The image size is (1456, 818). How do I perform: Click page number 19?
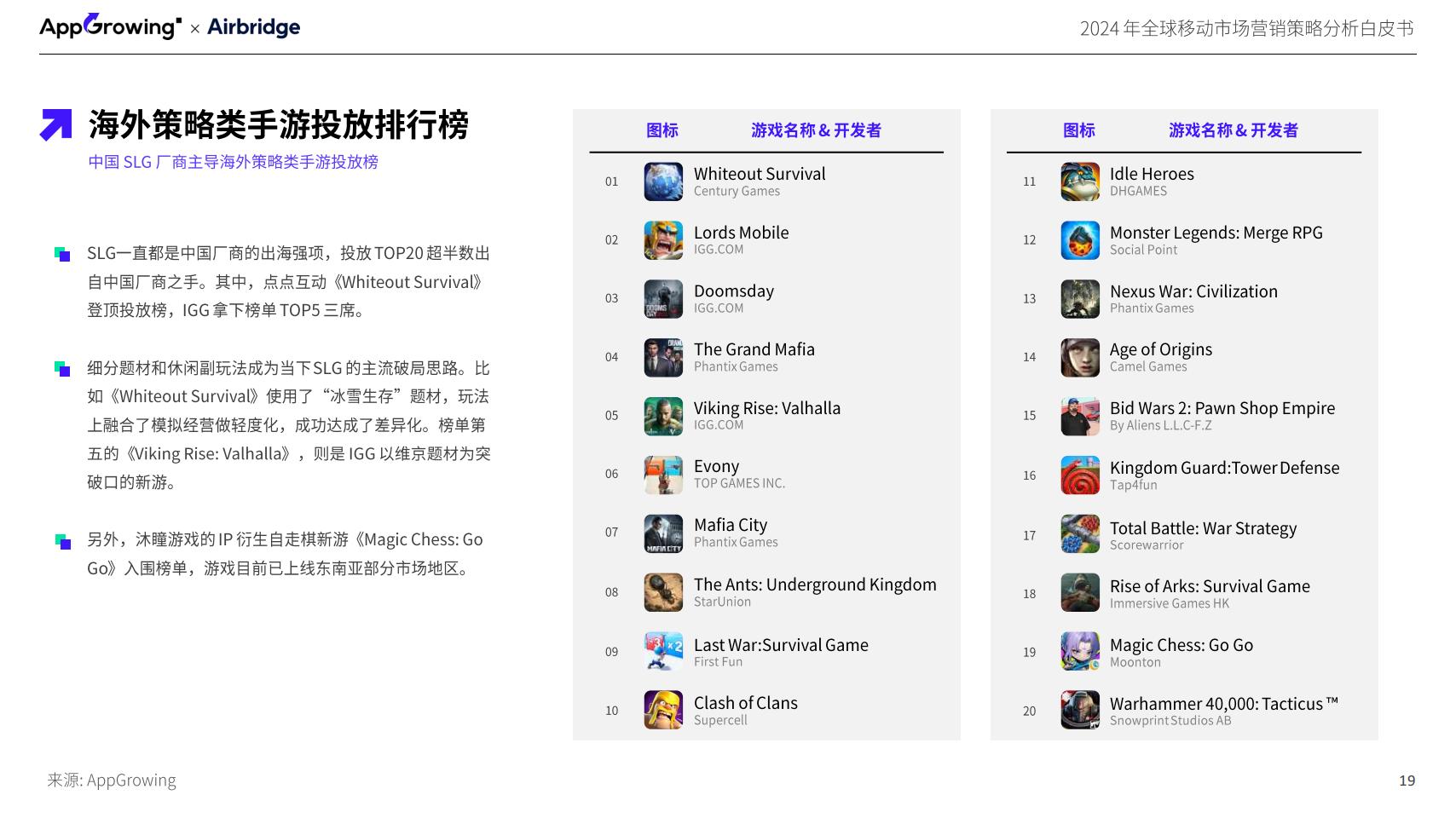(x=1407, y=781)
